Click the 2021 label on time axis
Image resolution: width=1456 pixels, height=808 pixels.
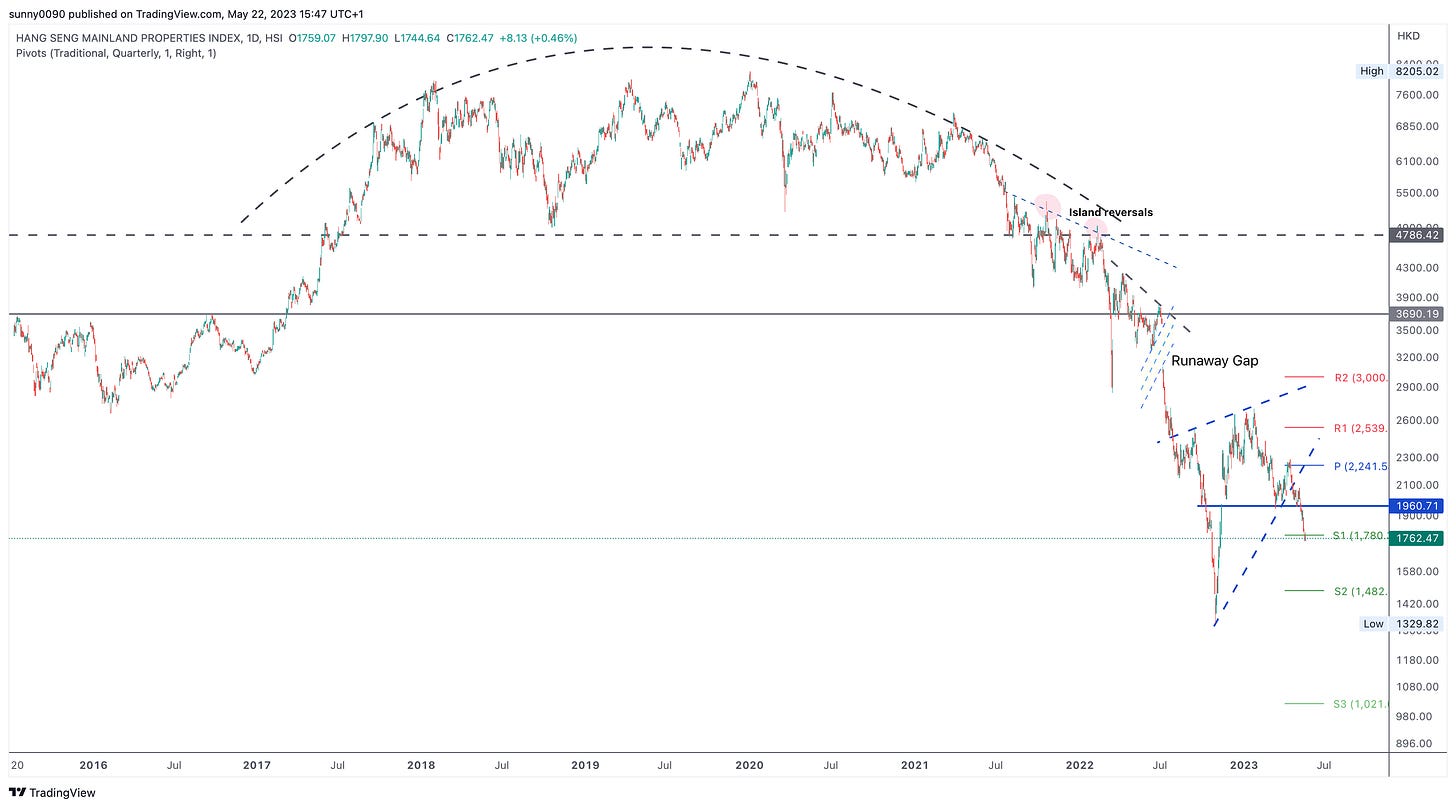coord(914,765)
